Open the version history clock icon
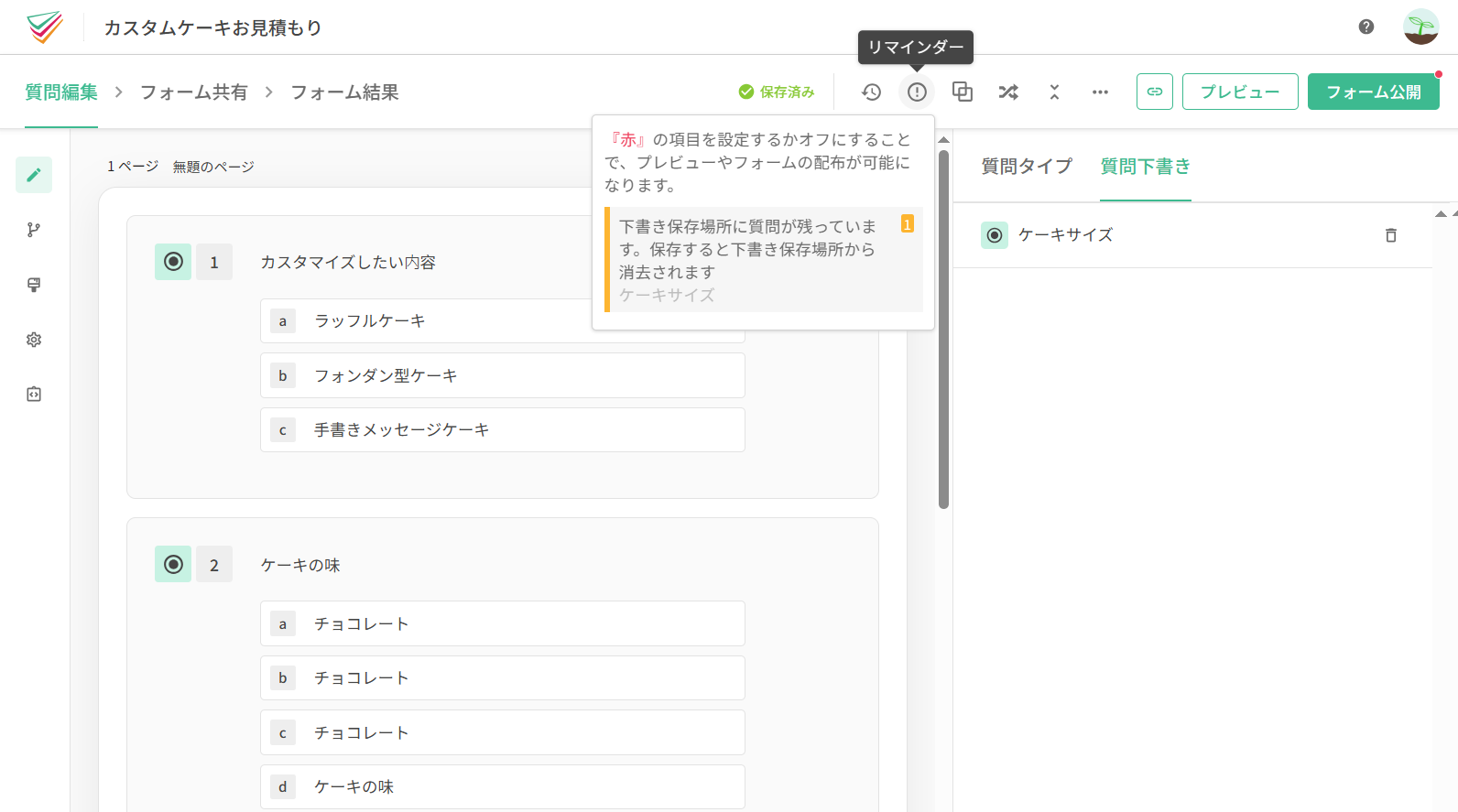This screenshot has height=812, width=1458. (871, 92)
